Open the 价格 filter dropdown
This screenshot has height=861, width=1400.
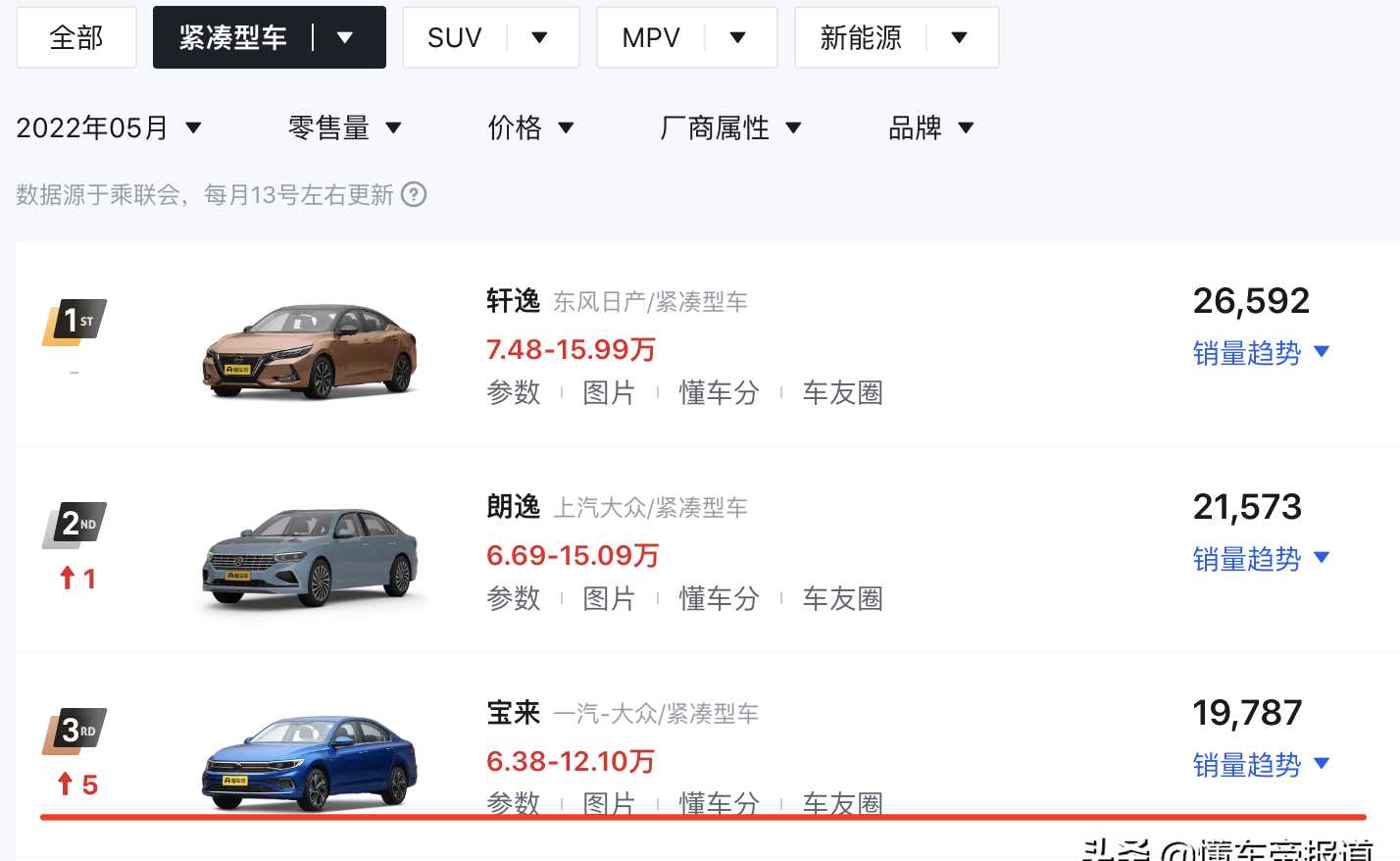pos(530,127)
